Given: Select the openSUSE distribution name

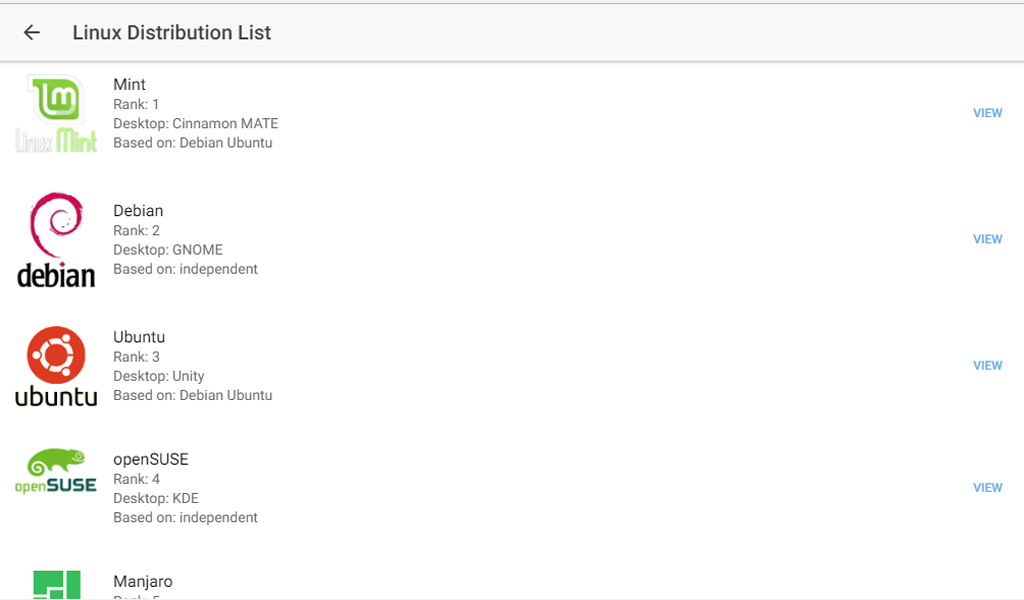Looking at the screenshot, I should 151,459.
